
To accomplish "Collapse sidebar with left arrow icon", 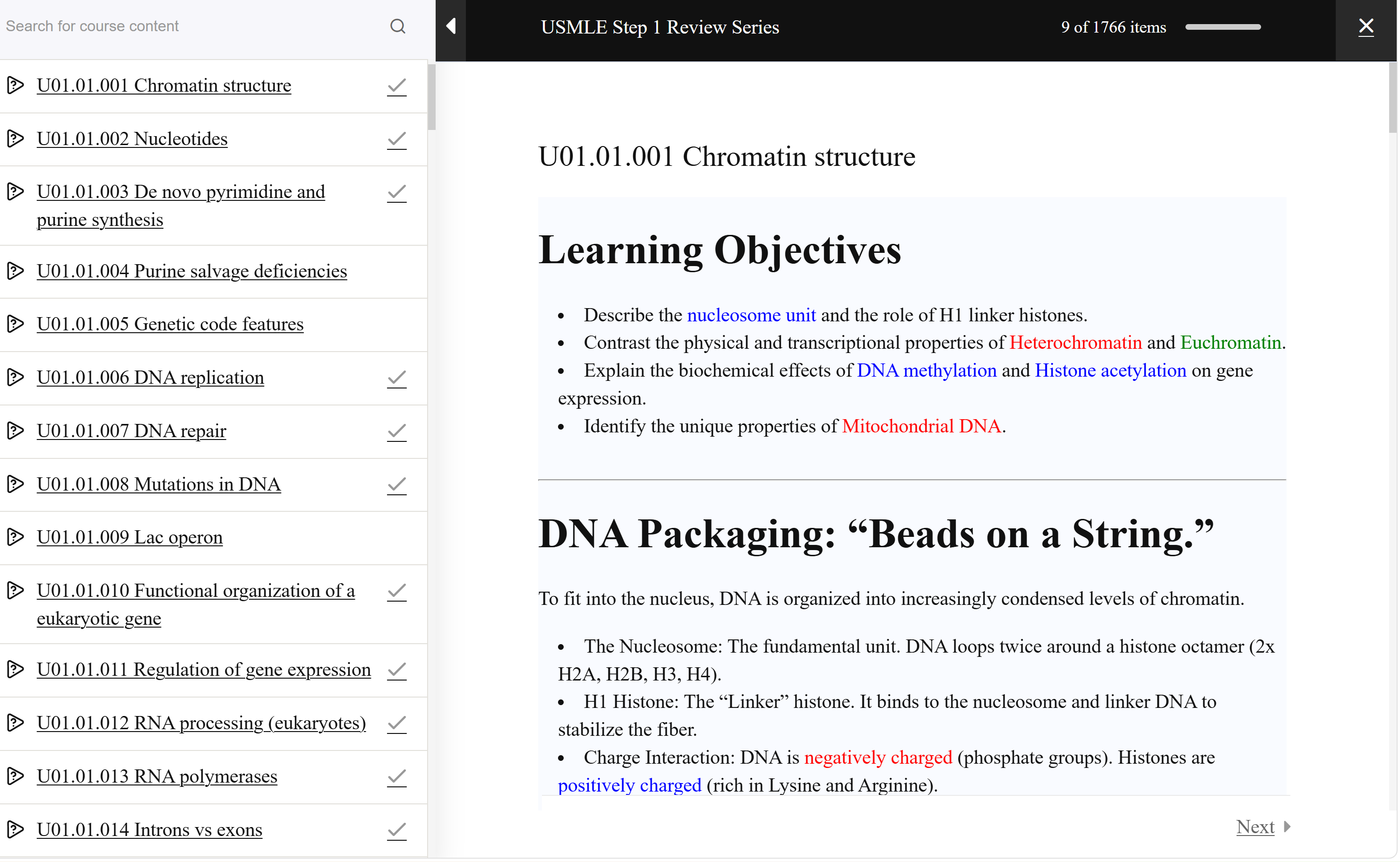I will point(451,26).
